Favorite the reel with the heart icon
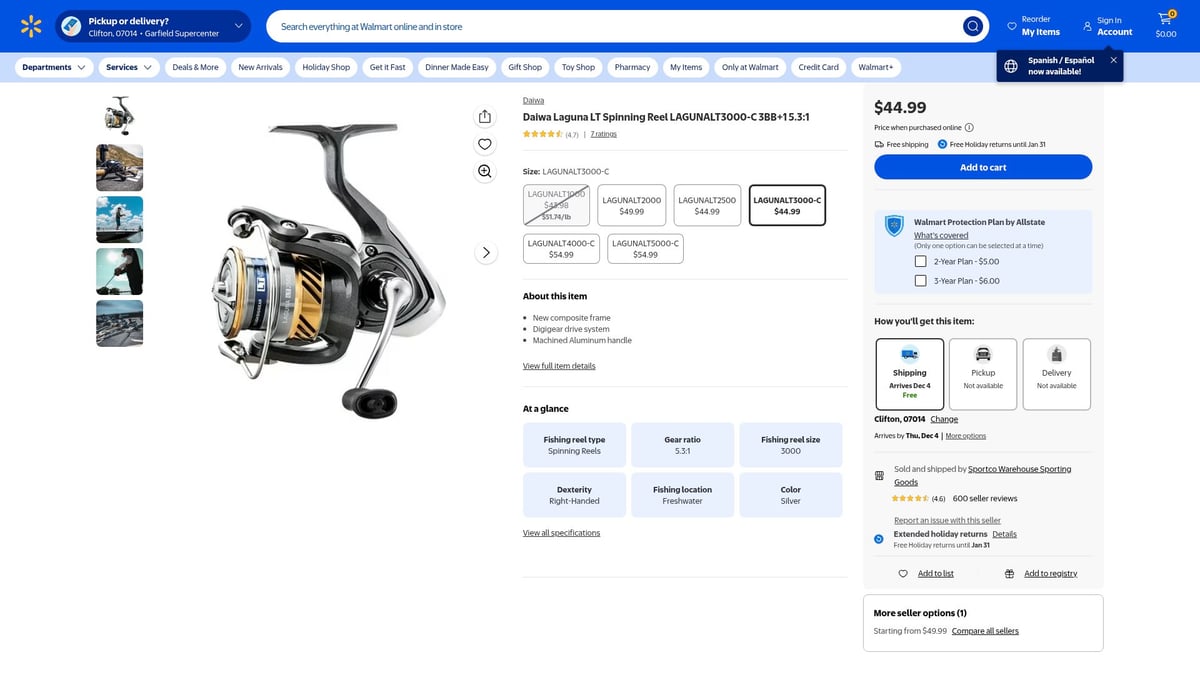The height and width of the screenshot is (675, 1200). click(x=484, y=143)
